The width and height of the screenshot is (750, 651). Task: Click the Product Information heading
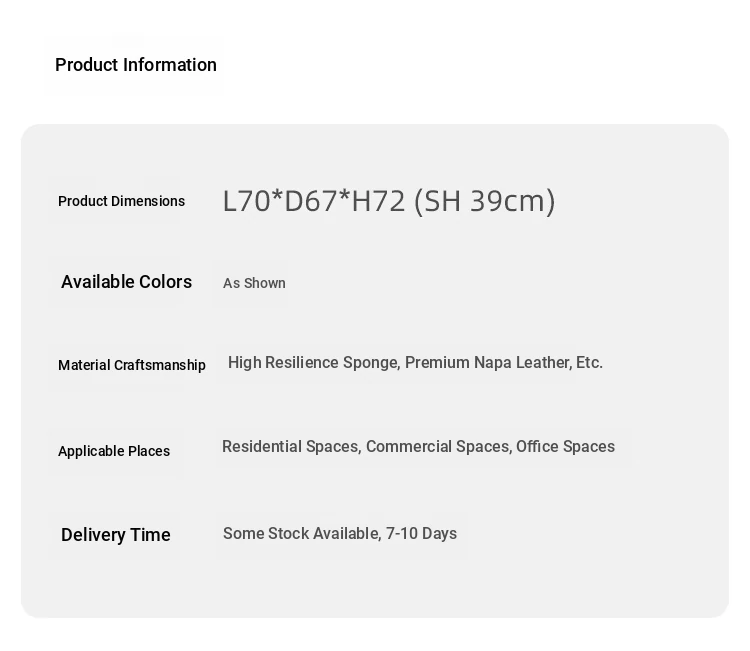point(136,65)
